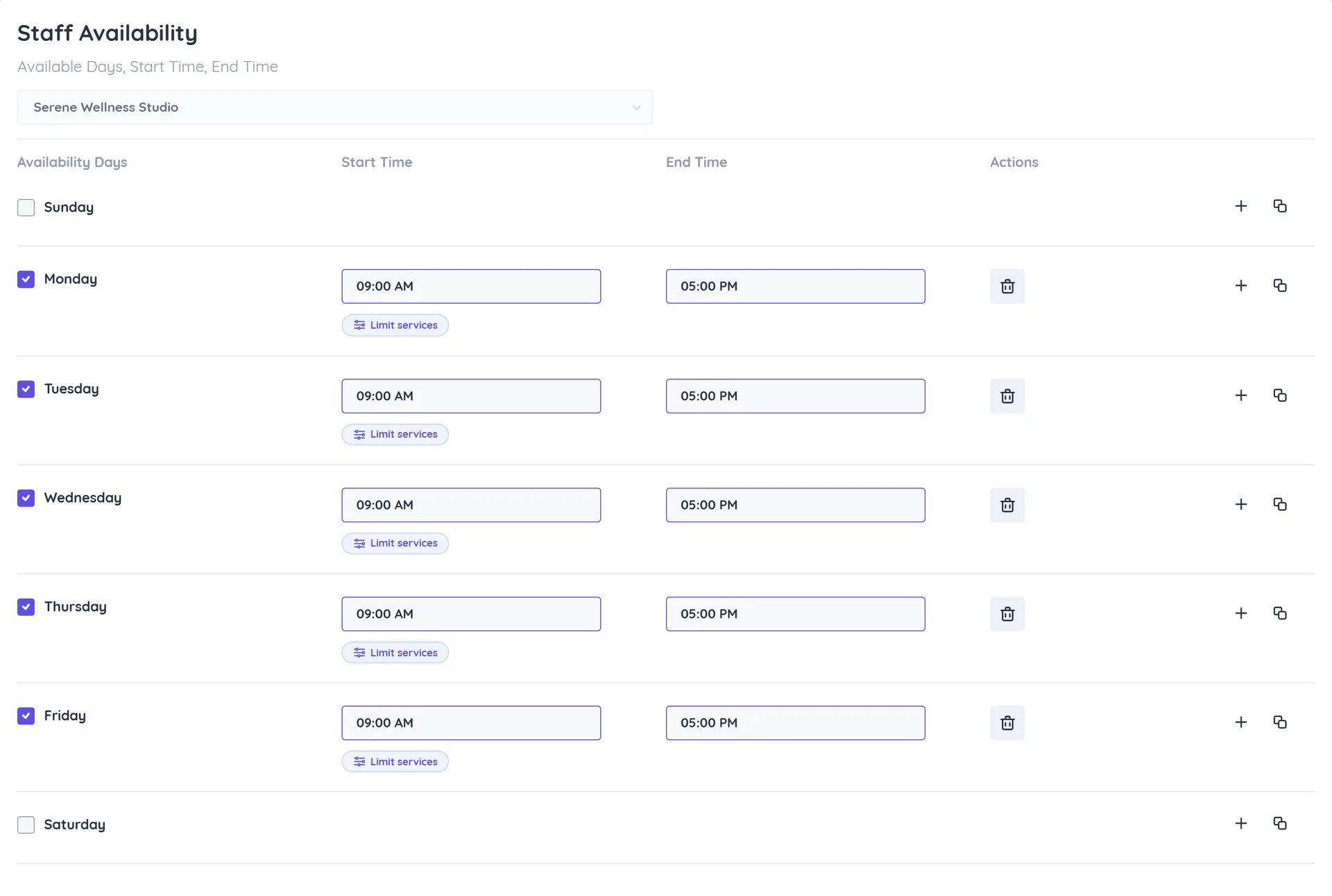This screenshot has height=896, width=1332.
Task: Disable Wednesday availability
Action: point(26,498)
